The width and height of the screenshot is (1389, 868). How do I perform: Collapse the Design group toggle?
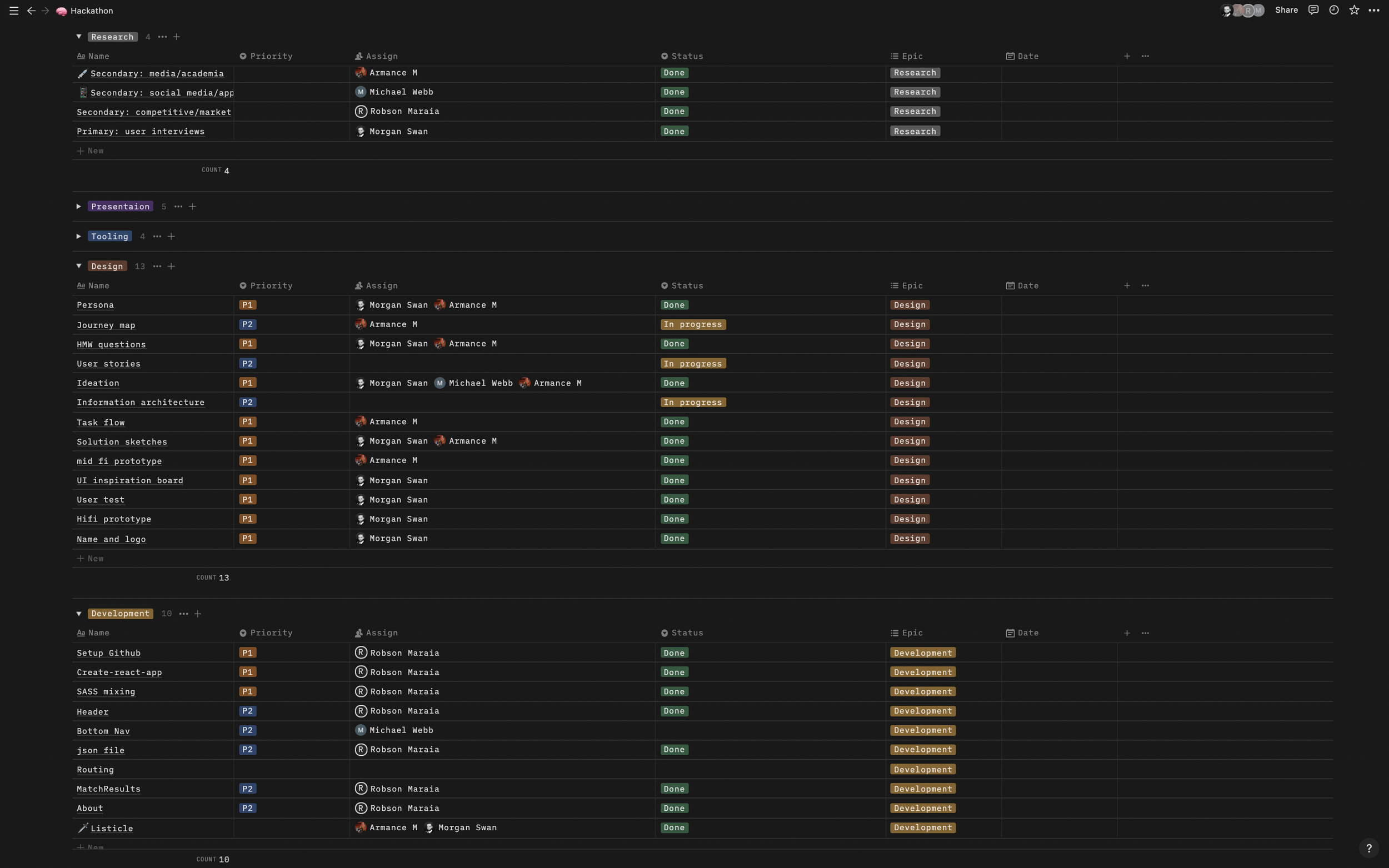pos(79,267)
